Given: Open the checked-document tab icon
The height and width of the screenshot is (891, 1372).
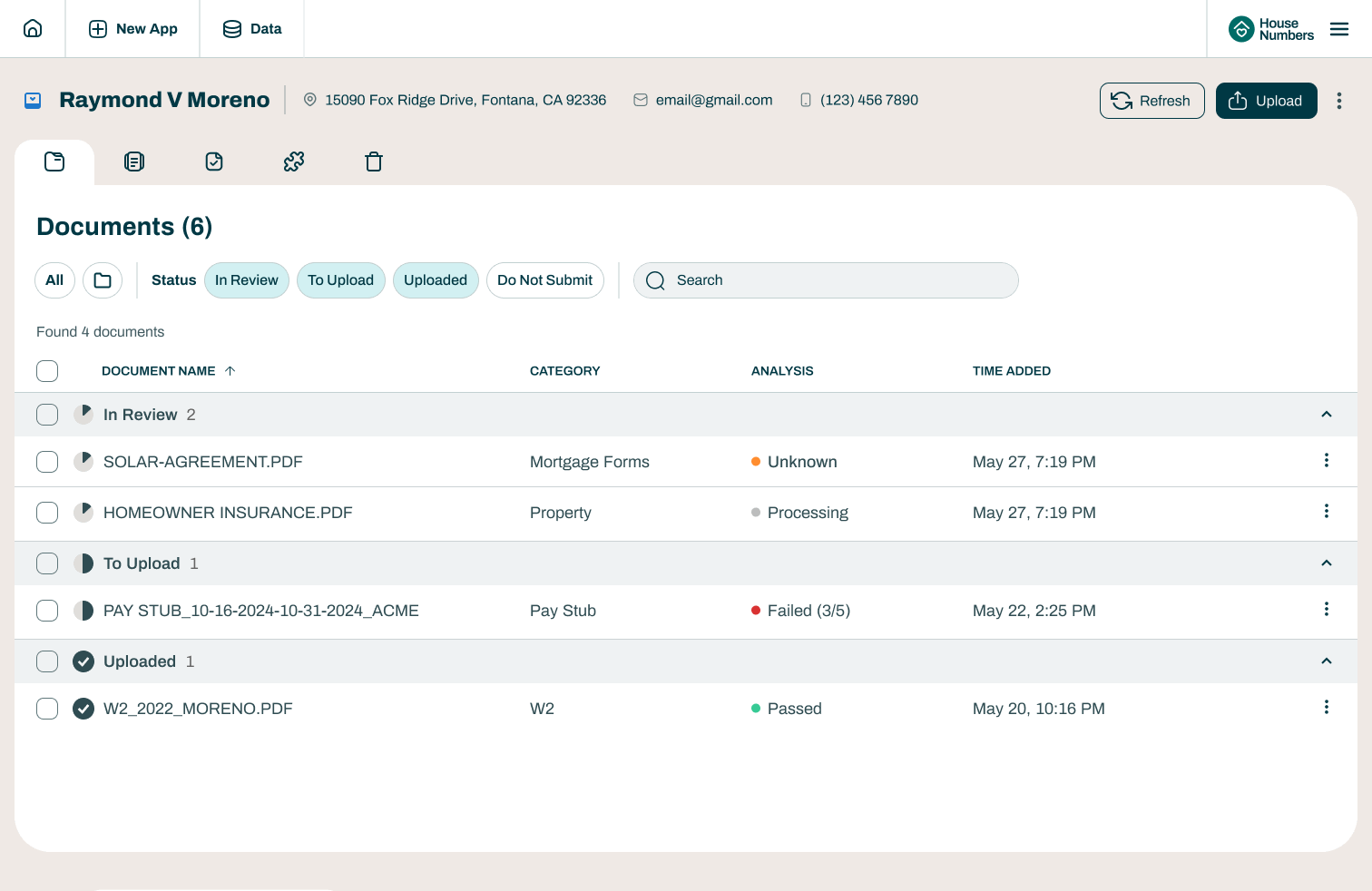Looking at the screenshot, I should [214, 162].
